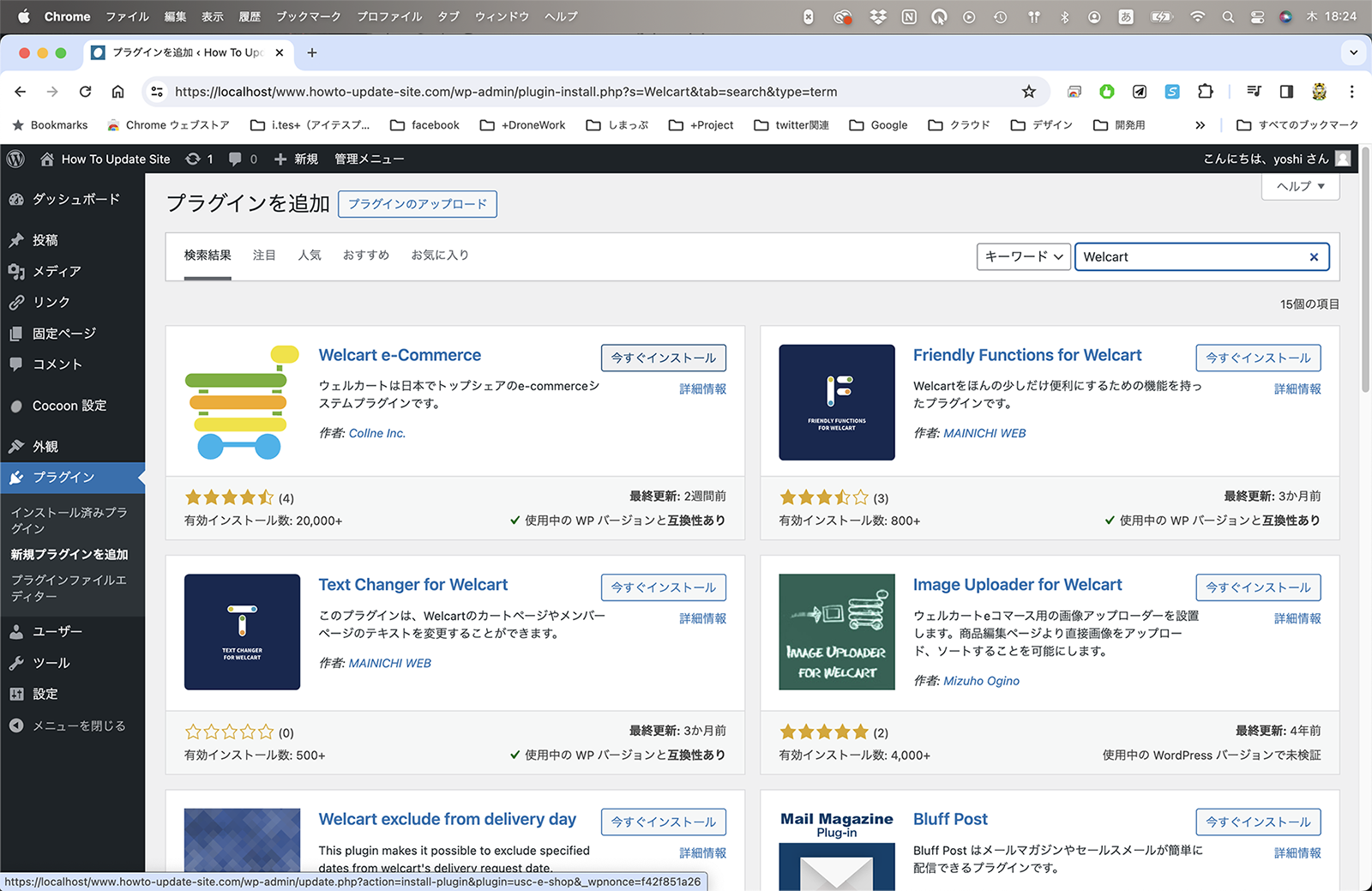The image size is (1372, 891).
Task: Open the +Project bookmark folder
Action: tap(701, 125)
